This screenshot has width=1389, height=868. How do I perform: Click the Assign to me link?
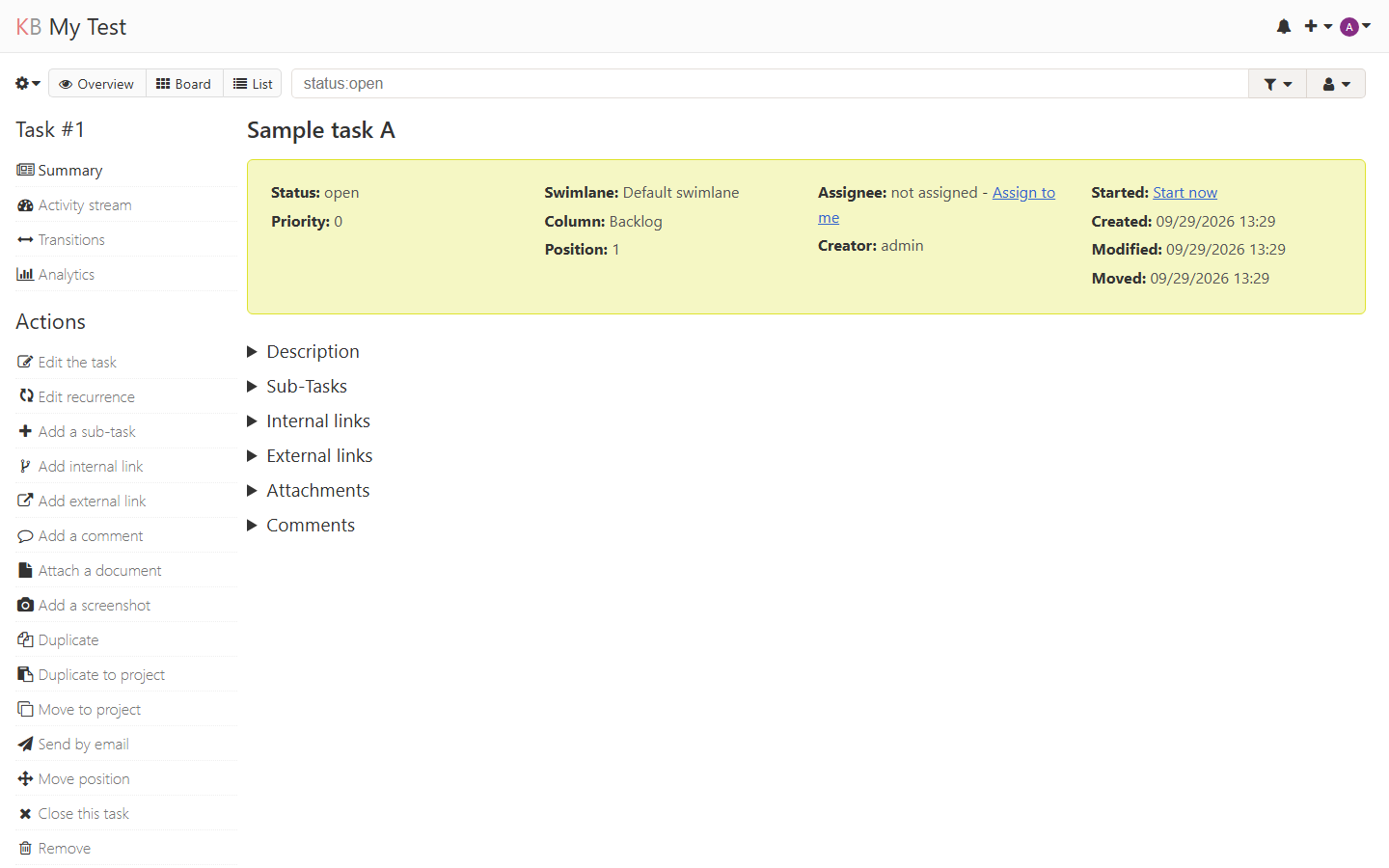pyautogui.click(x=1023, y=193)
